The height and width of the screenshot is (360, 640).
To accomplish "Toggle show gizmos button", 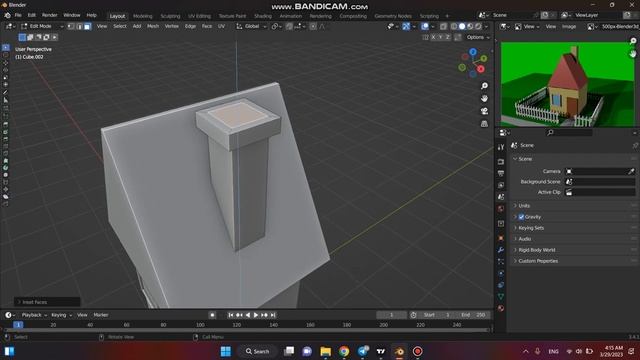I will 406,27.
